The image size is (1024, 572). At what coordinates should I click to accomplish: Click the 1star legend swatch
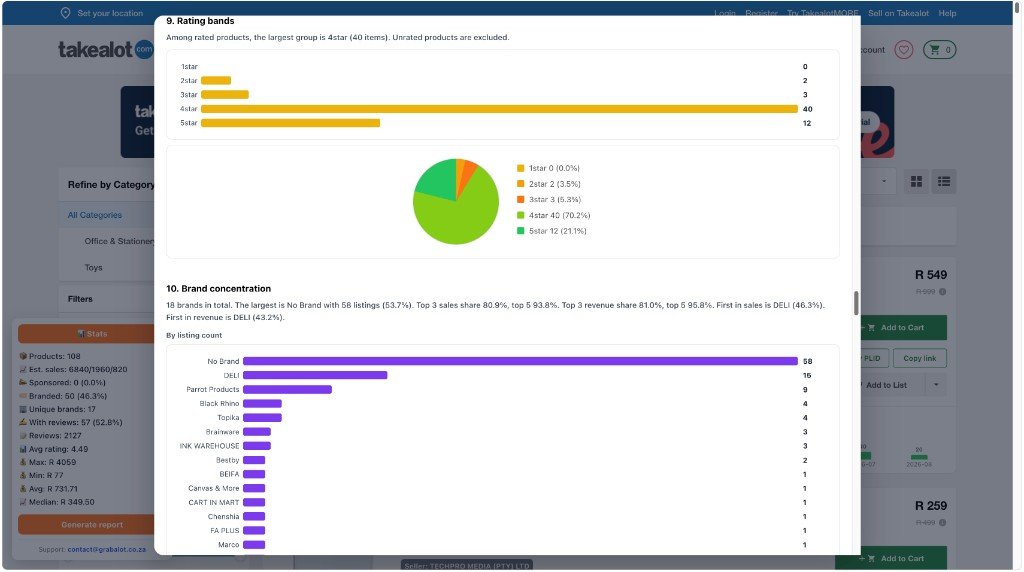pyautogui.click(x=520, y=168)
